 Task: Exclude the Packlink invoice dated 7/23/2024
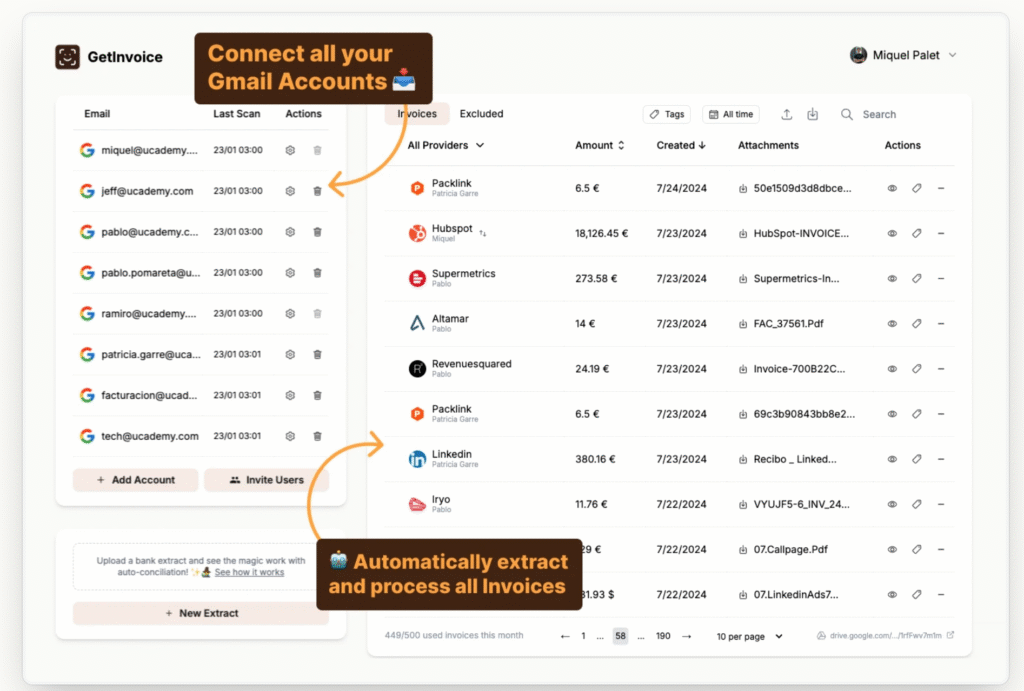point(941,413)
